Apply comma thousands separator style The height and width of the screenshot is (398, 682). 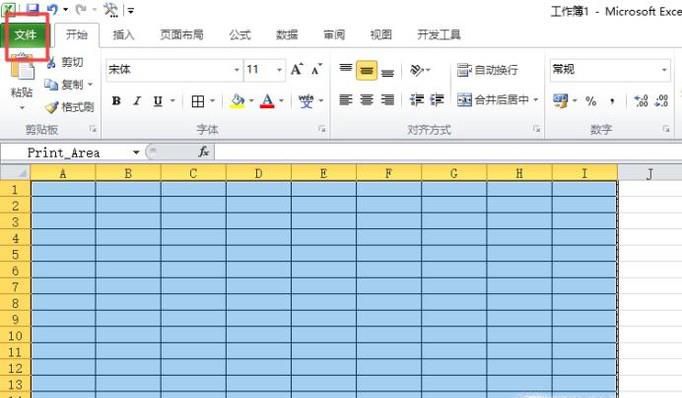click(612, 101)
